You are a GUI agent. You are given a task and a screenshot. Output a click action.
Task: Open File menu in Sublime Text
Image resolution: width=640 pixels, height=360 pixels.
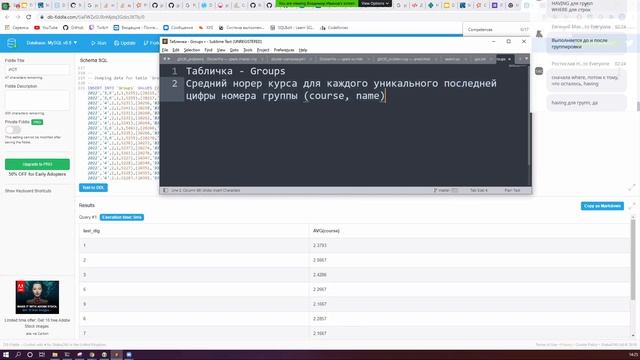[165, 50]
